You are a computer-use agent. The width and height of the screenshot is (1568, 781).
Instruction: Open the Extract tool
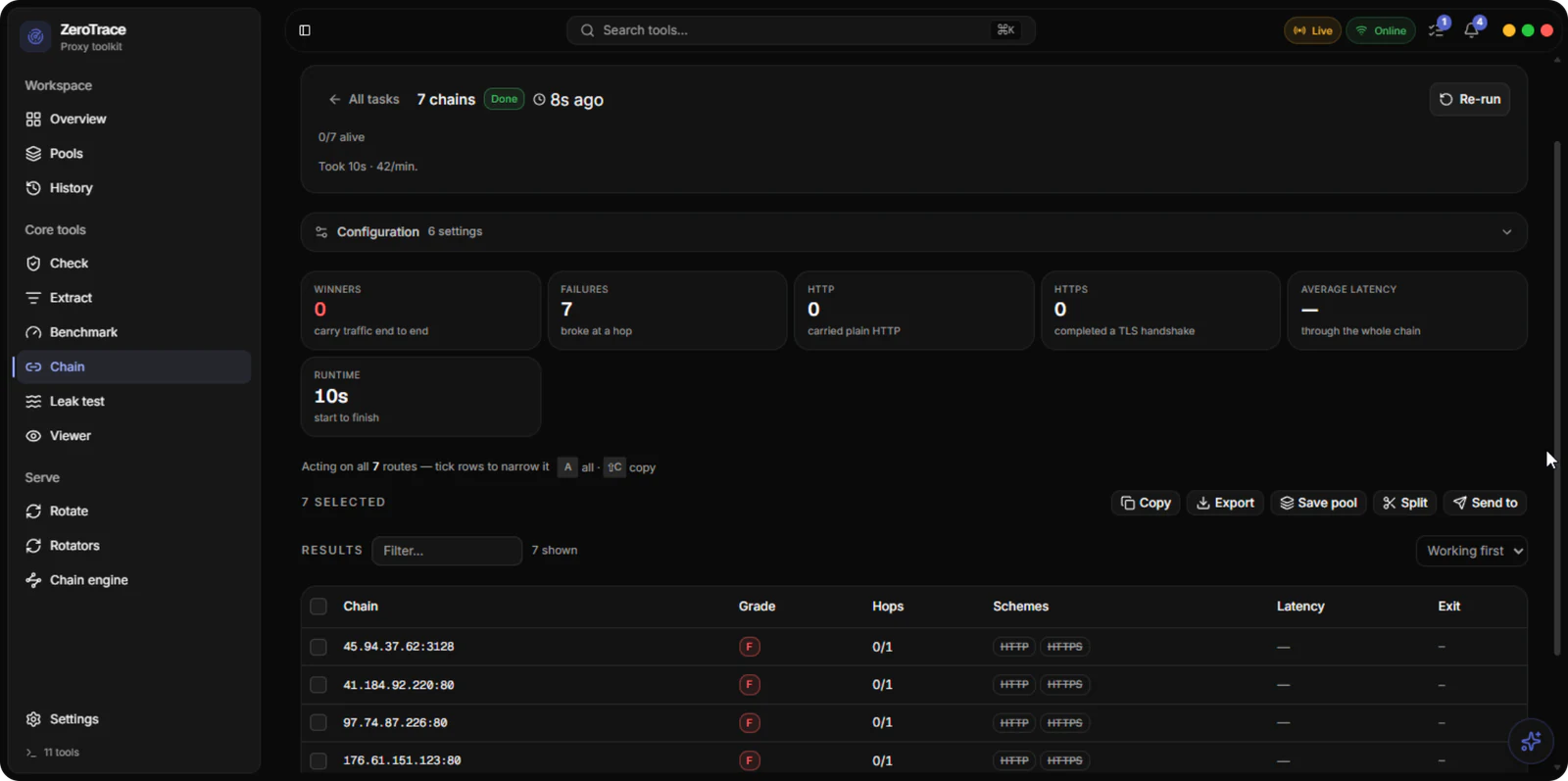coord(132,297)
